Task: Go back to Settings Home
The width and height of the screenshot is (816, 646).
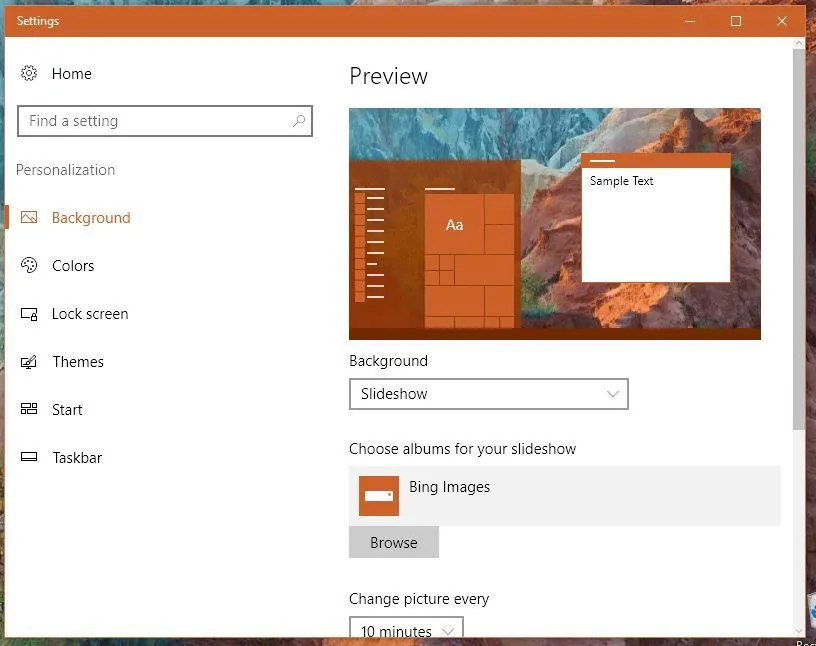Action: coord(71,74)
